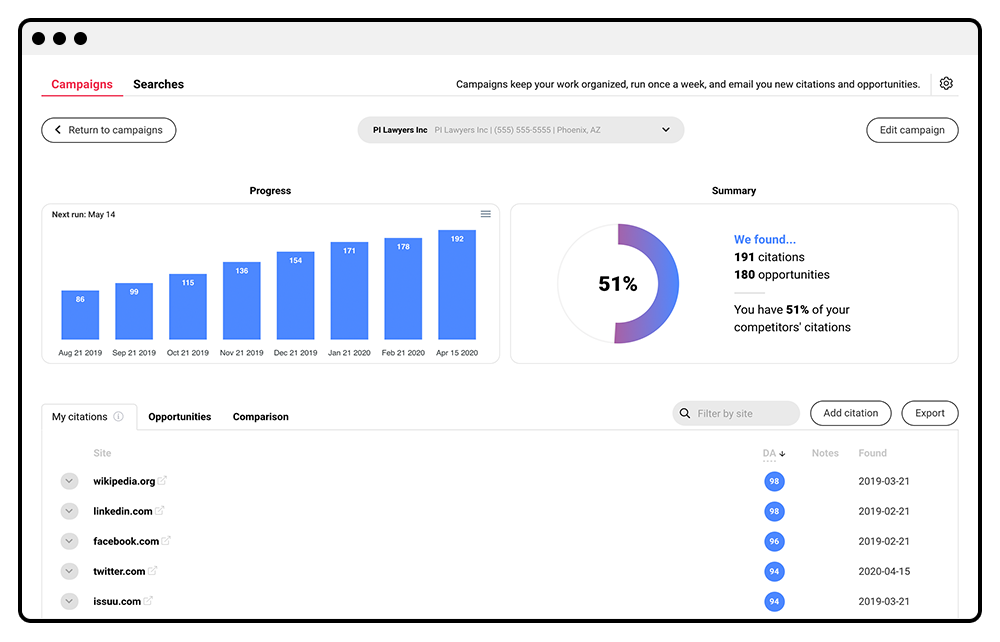
Task: Expand the facebook.com citation row
Action: click(69, 540)
